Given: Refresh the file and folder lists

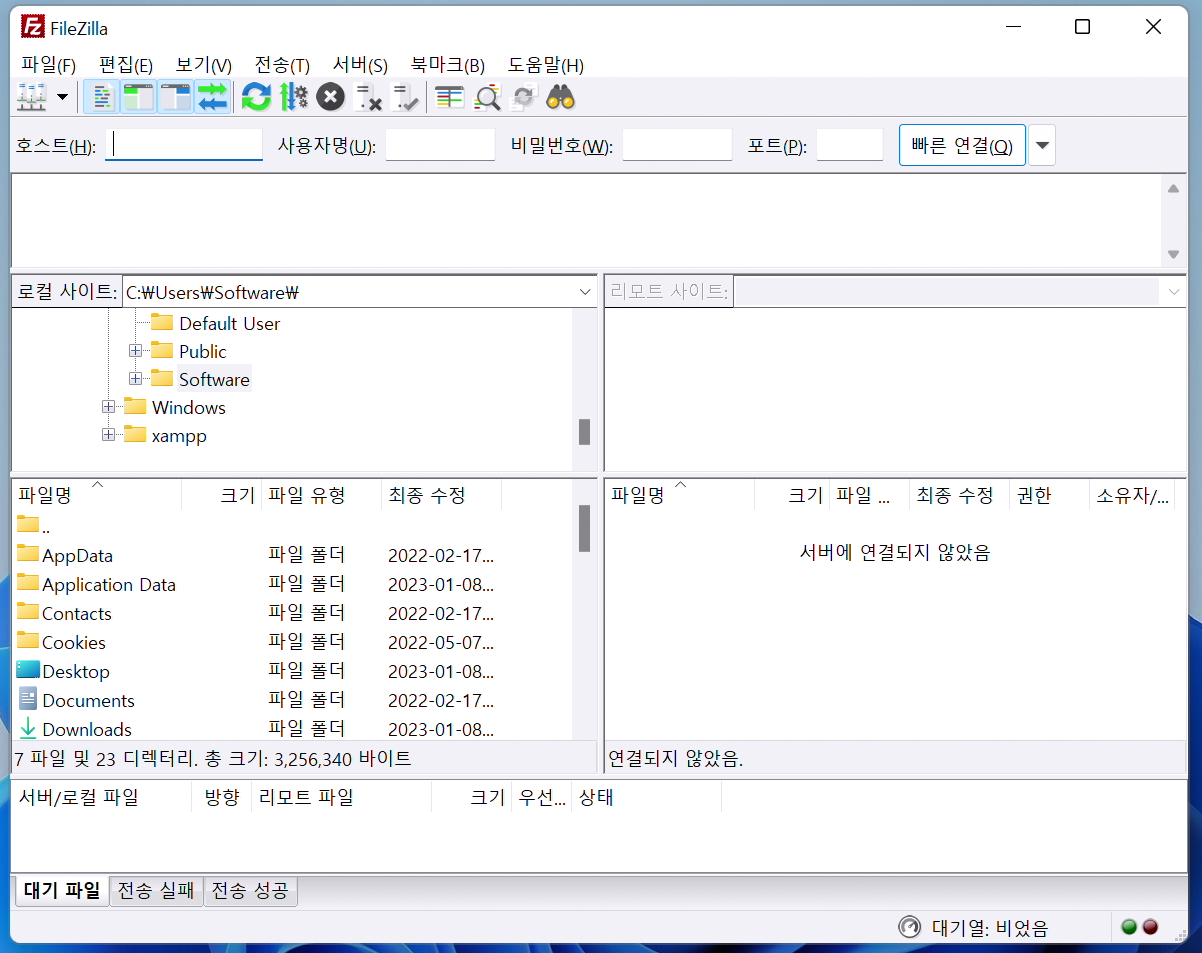Looking at the screenshot, I should [256, 97].
